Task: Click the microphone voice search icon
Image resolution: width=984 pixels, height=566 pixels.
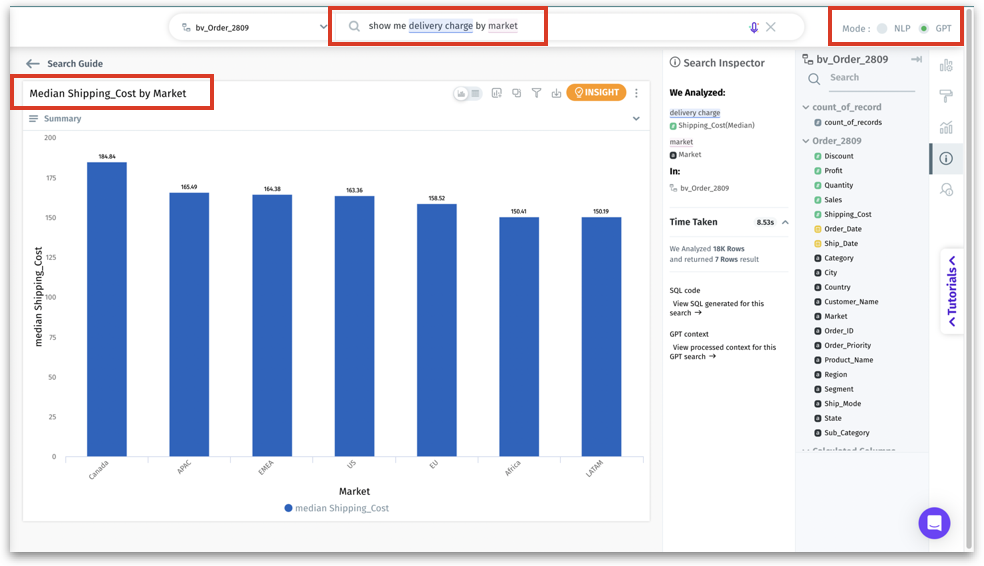Action: point(754,27)
